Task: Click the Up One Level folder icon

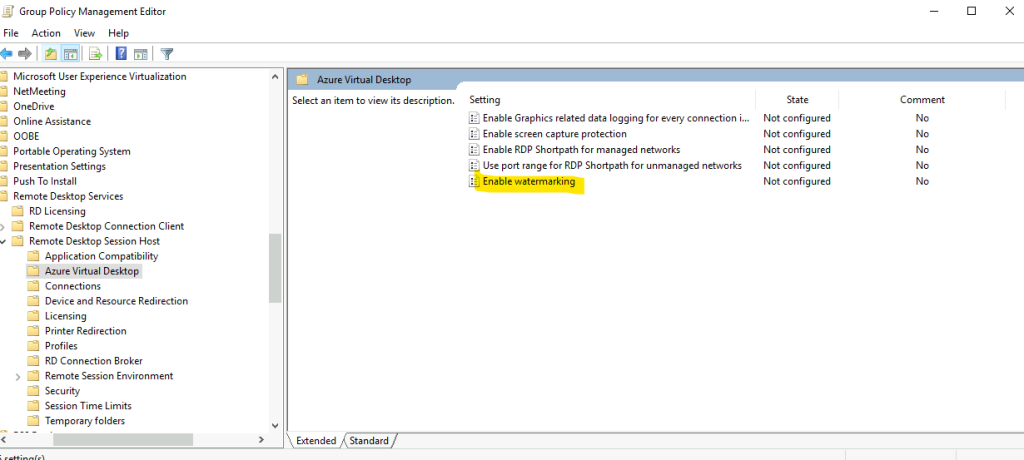Action: click(51, 54)
